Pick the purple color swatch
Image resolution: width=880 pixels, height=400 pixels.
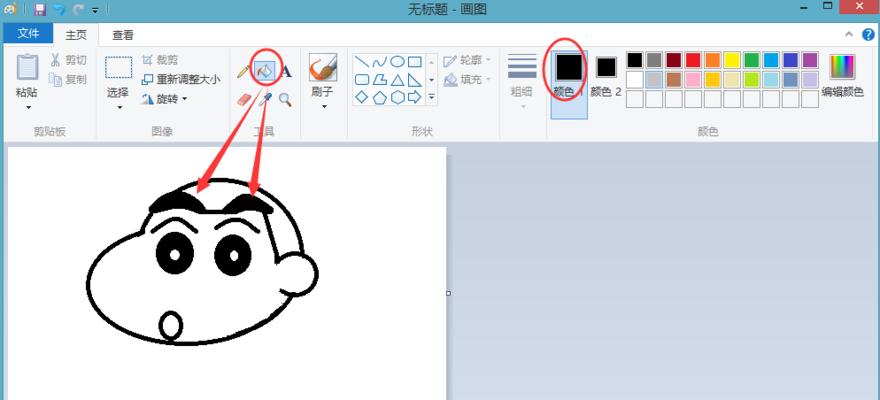(x=810, y=60)
